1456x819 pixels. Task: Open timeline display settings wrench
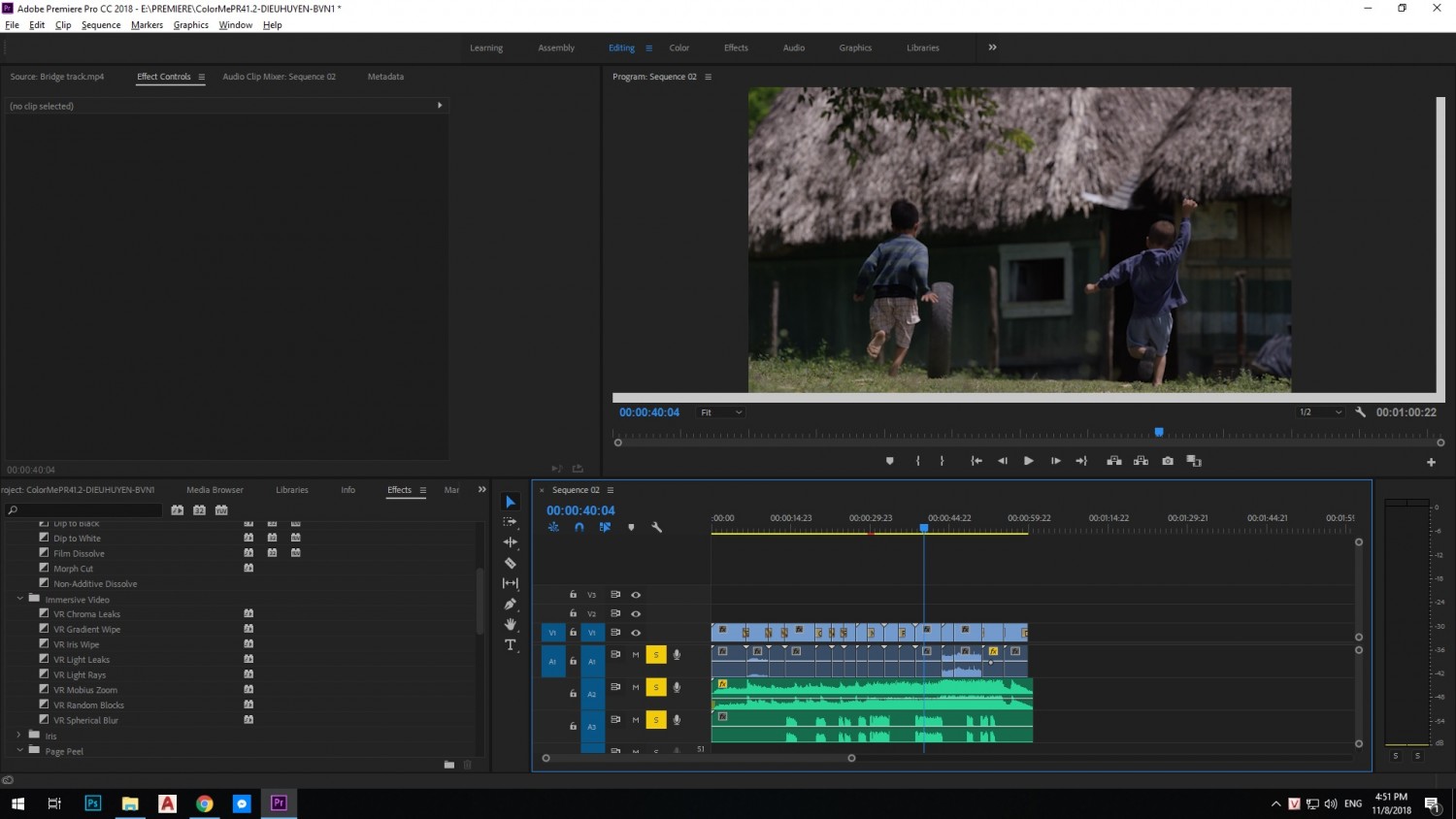[656, 527]
